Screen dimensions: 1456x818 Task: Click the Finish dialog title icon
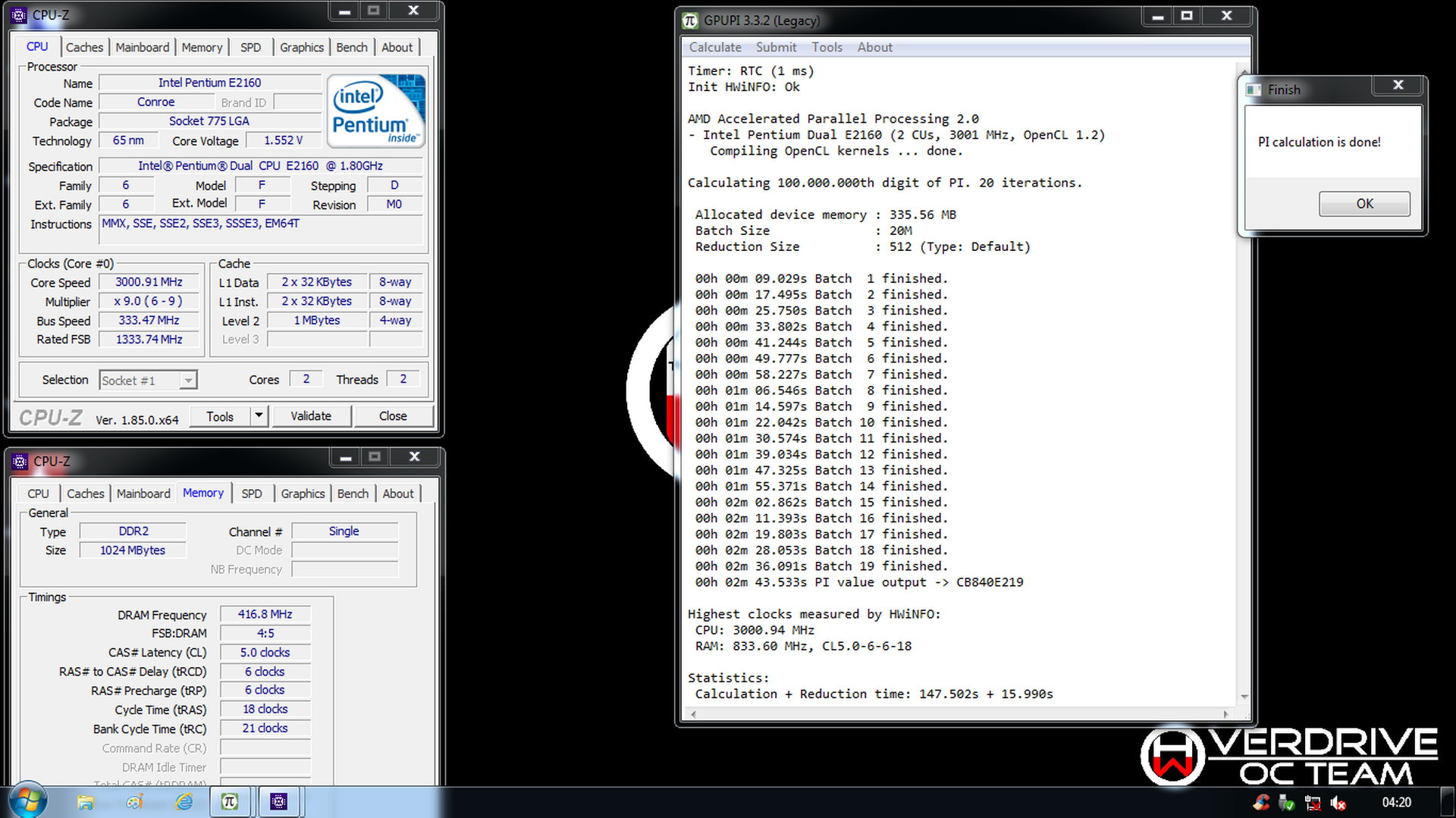coord(1254,89)
